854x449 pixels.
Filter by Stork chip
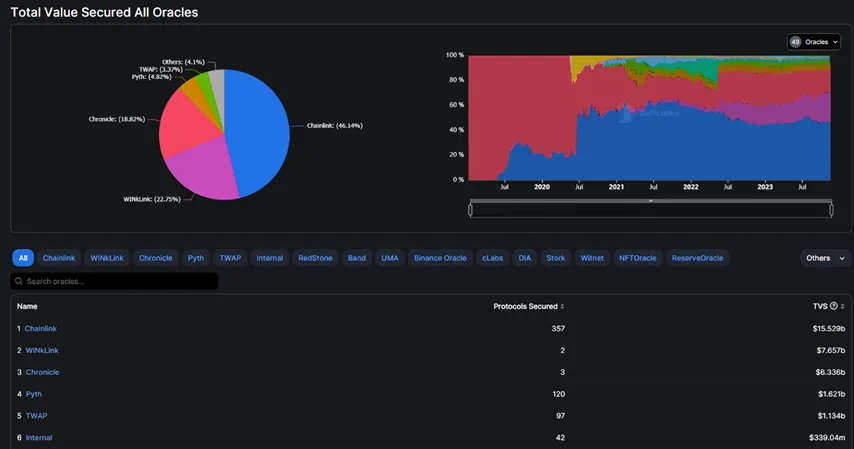[x=556, y=258]
